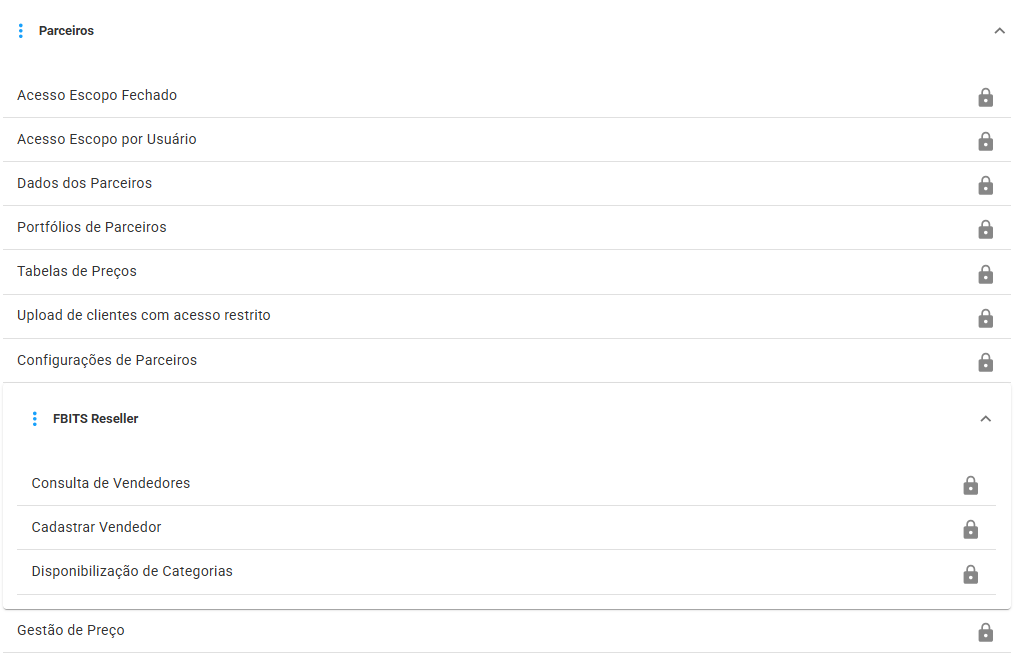
Task: Click the lock next to Gestão de Preço
Action: 985,632
